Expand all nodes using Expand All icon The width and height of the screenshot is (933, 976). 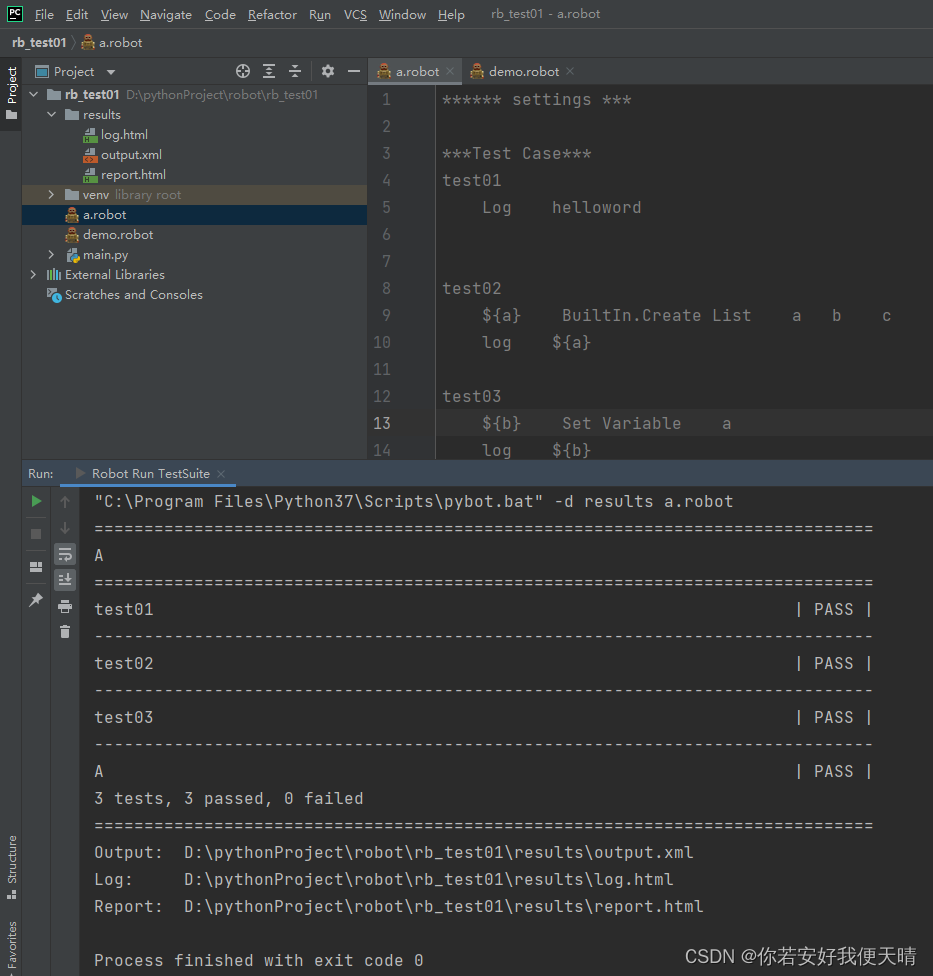pos(268,71)
